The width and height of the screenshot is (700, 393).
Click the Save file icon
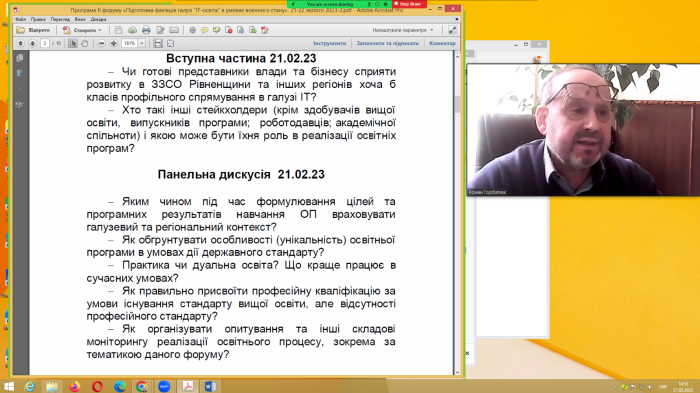click(x=118, y=30)
